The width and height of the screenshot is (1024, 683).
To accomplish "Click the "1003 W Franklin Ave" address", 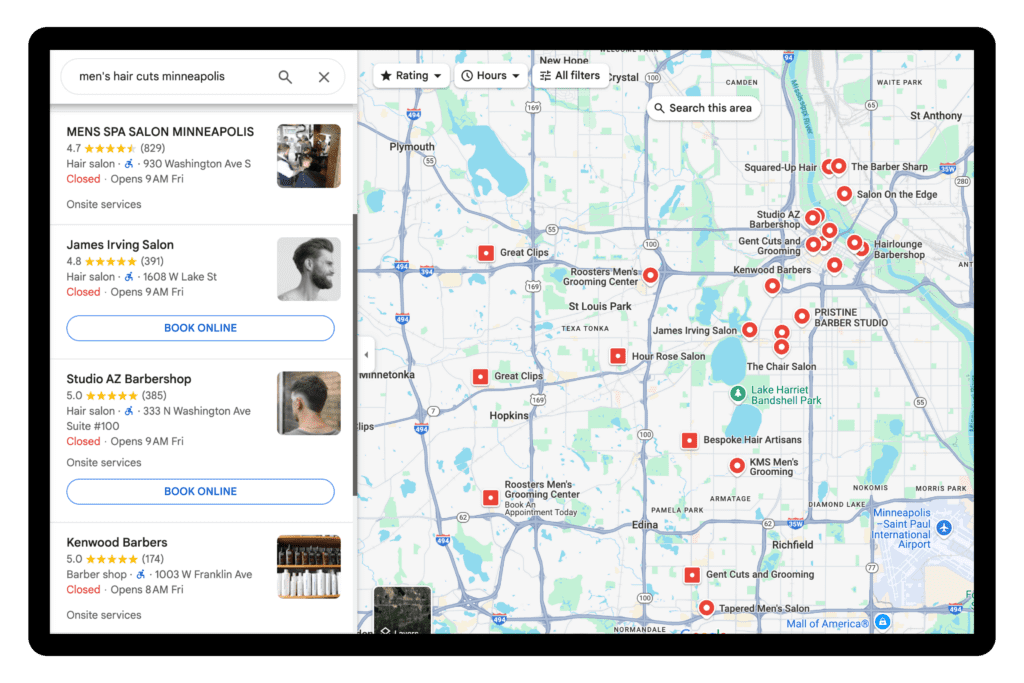I will click(x=203, y=575).
